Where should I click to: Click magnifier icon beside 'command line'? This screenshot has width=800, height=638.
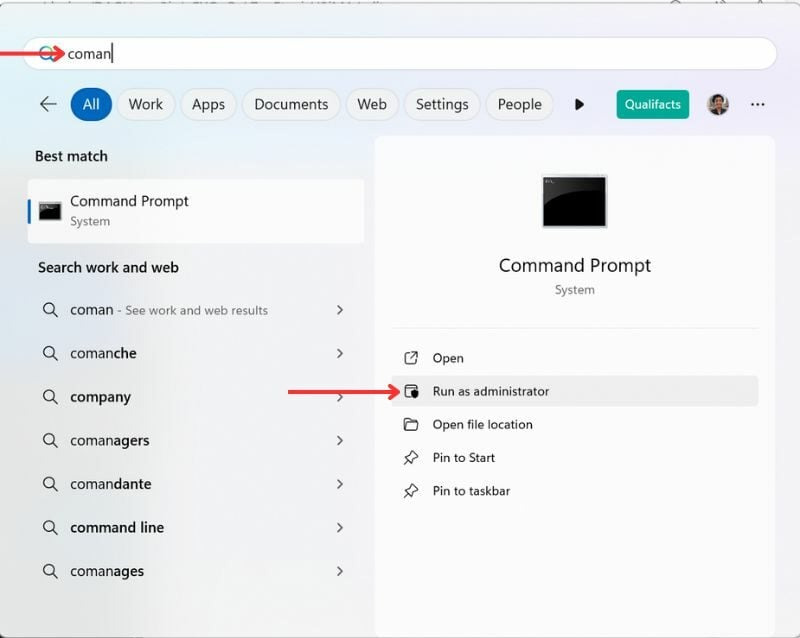tap(50, 527)
